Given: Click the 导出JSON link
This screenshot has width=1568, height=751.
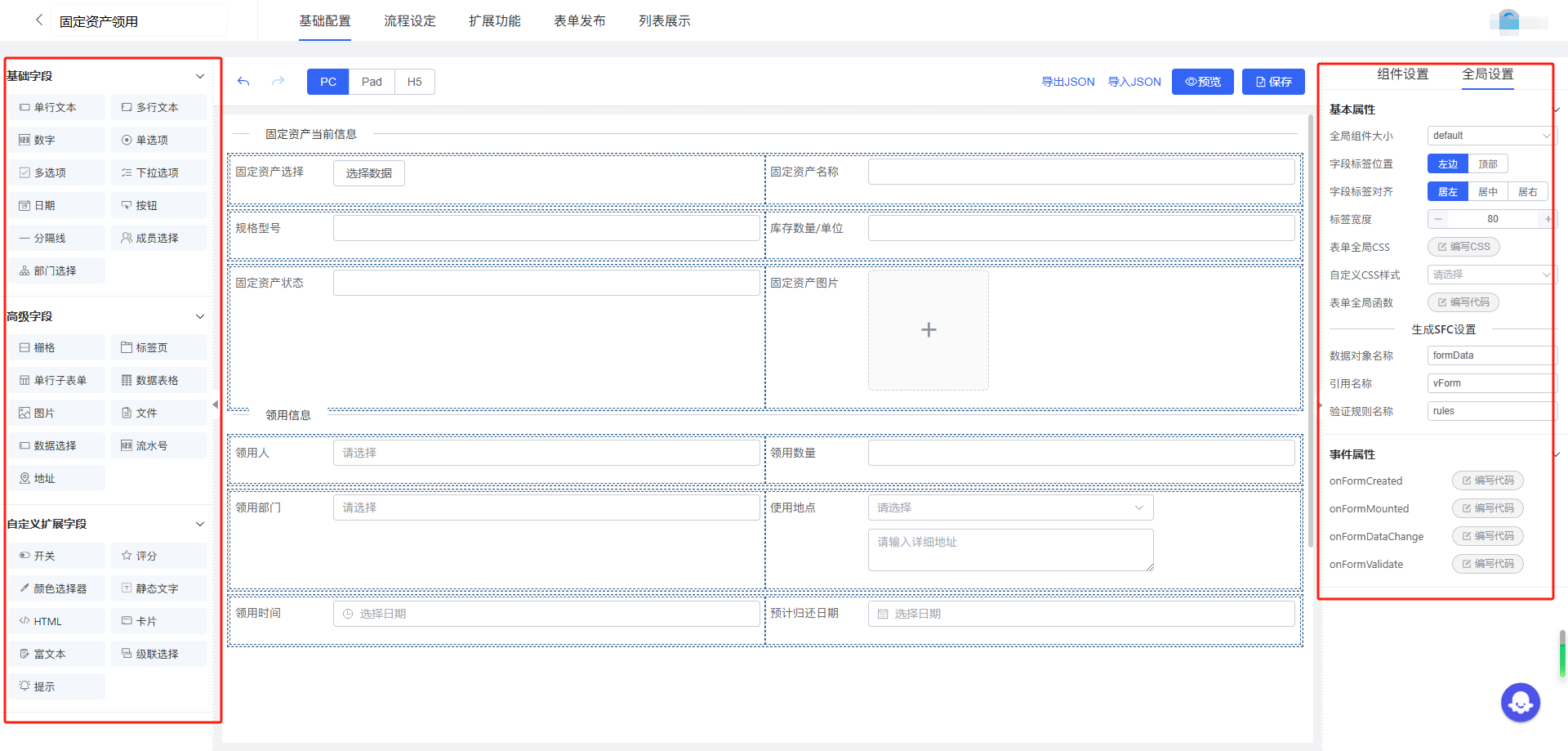Looking at the screenshot, I should click(1067, 82).
